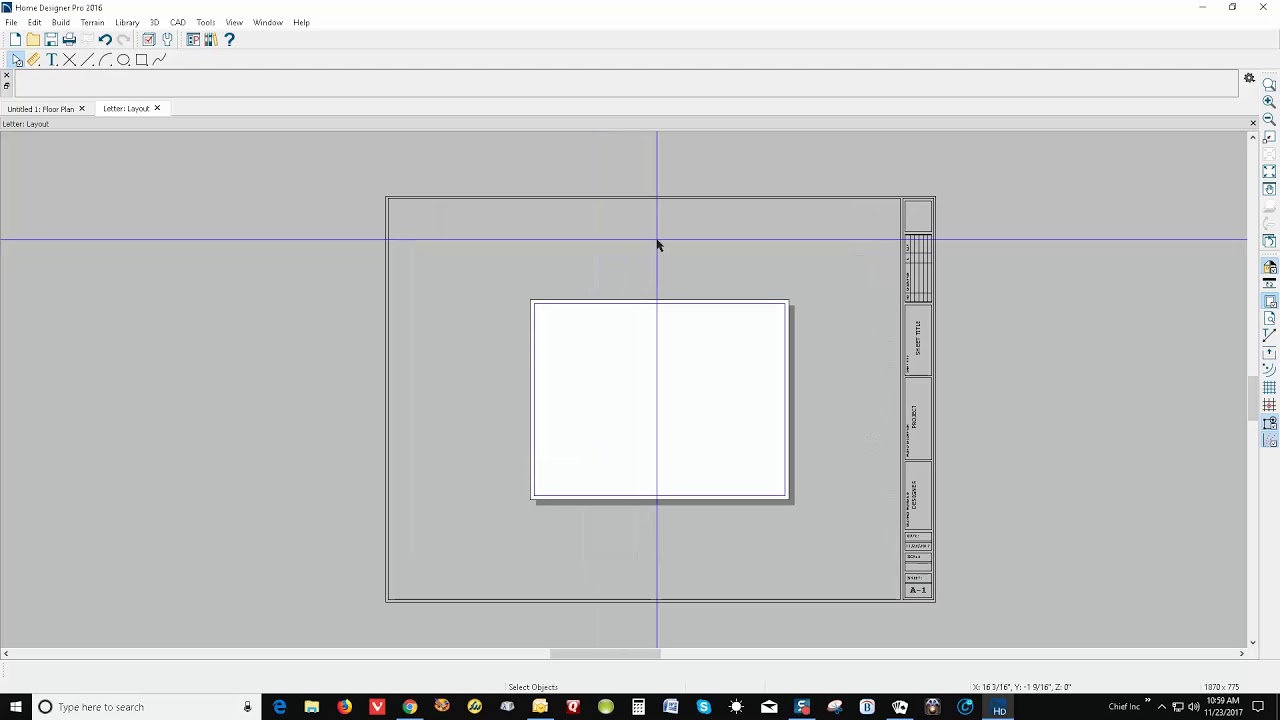This screenshot has height=720, width=1280.
Task: Open Preferences wrench icon
Action: (167, 40)
